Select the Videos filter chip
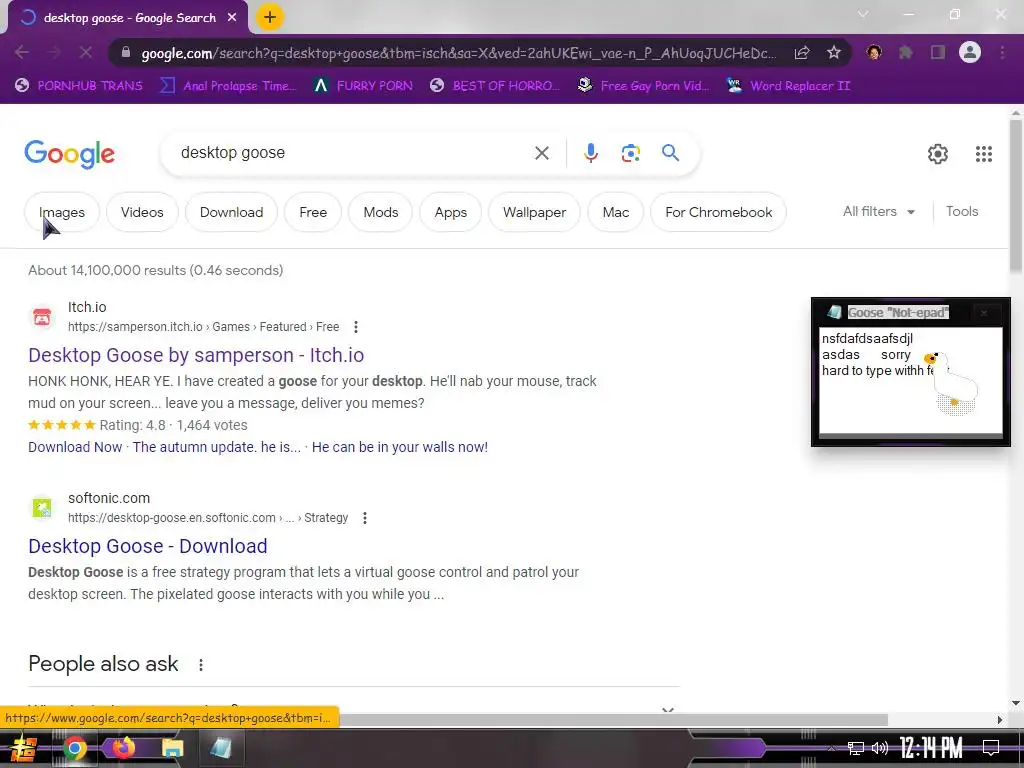Screen dimensions: 1024x768 point(142,212)
